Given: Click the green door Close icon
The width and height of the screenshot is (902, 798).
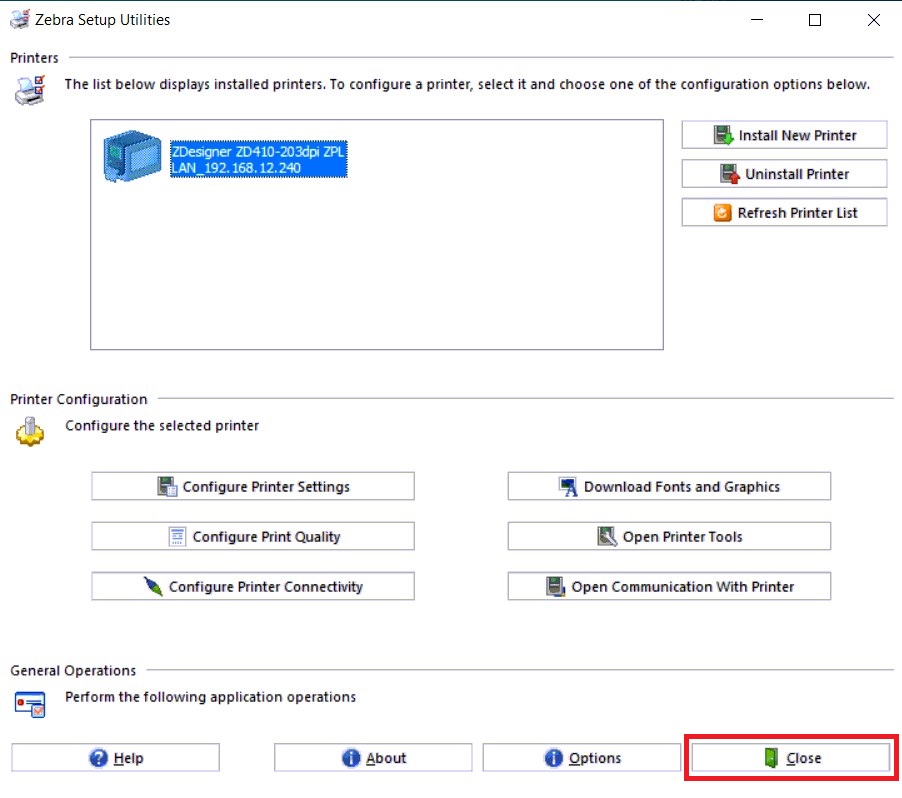Looking at the screenshot, I should tap(771, 758).
